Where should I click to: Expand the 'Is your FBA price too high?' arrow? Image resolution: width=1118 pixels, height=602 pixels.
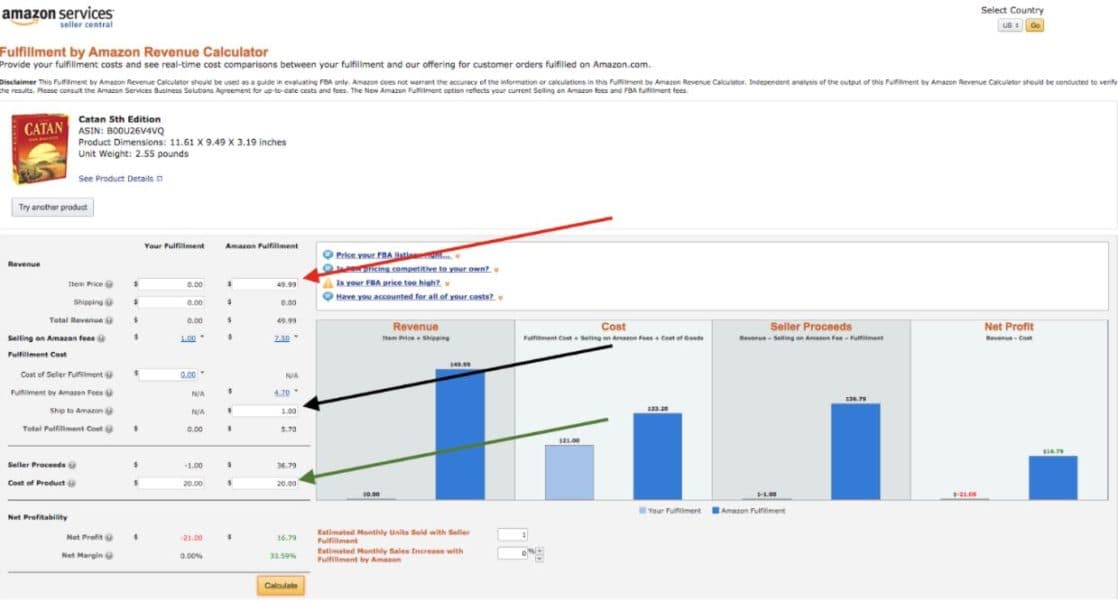pos(447,284)
